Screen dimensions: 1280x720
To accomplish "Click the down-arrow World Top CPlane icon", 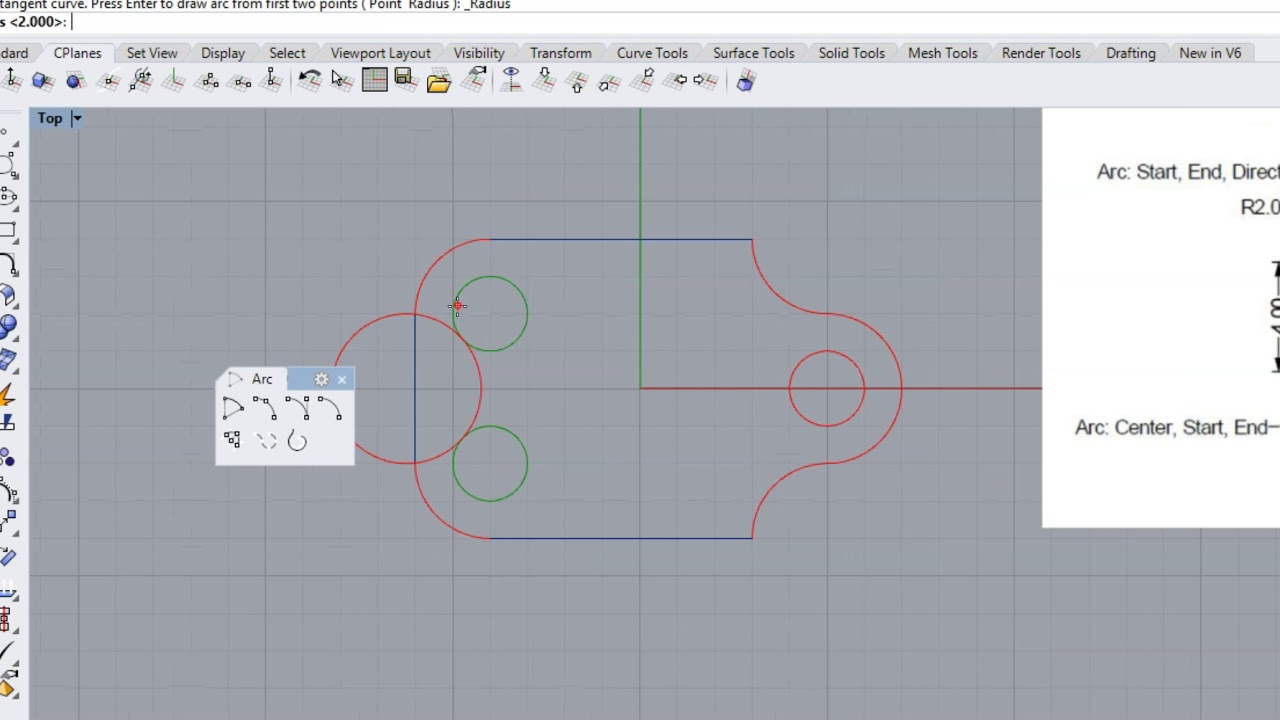I will (544, 80).
